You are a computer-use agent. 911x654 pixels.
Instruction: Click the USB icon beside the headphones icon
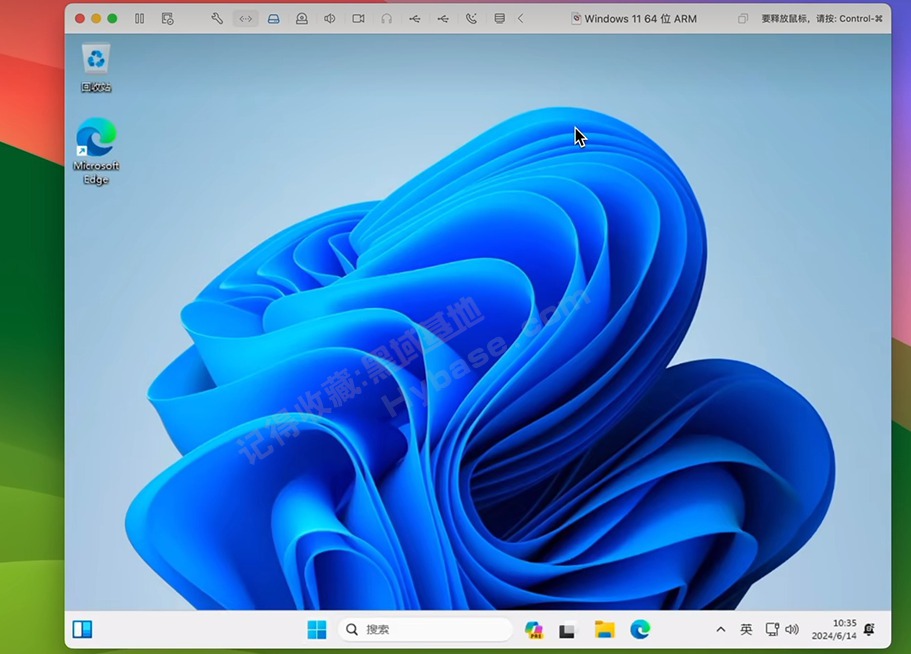(x=414, y=19)
